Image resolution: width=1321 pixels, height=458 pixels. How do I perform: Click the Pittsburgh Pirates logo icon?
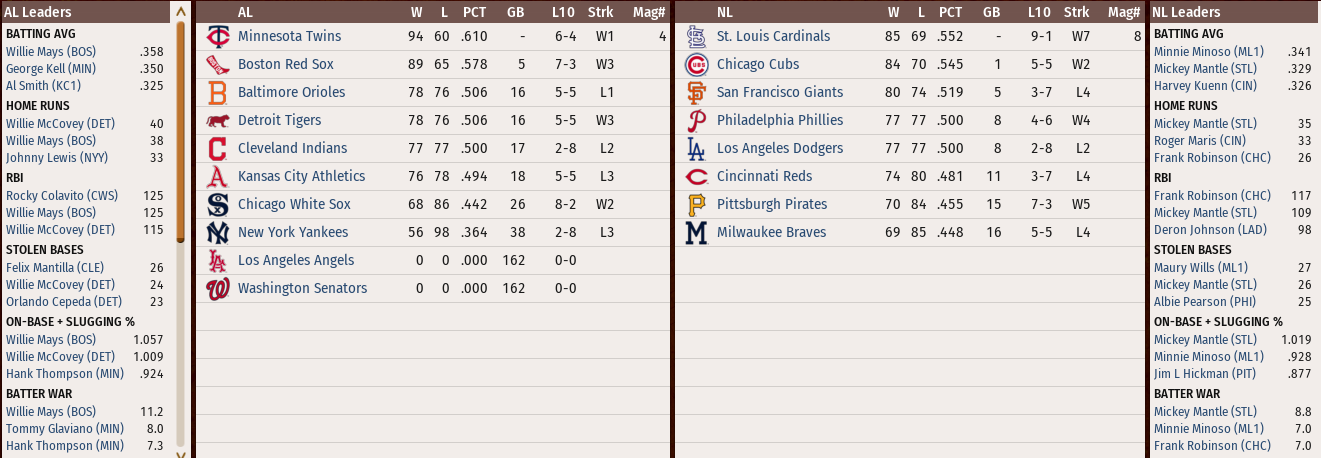tap(696, 205)
